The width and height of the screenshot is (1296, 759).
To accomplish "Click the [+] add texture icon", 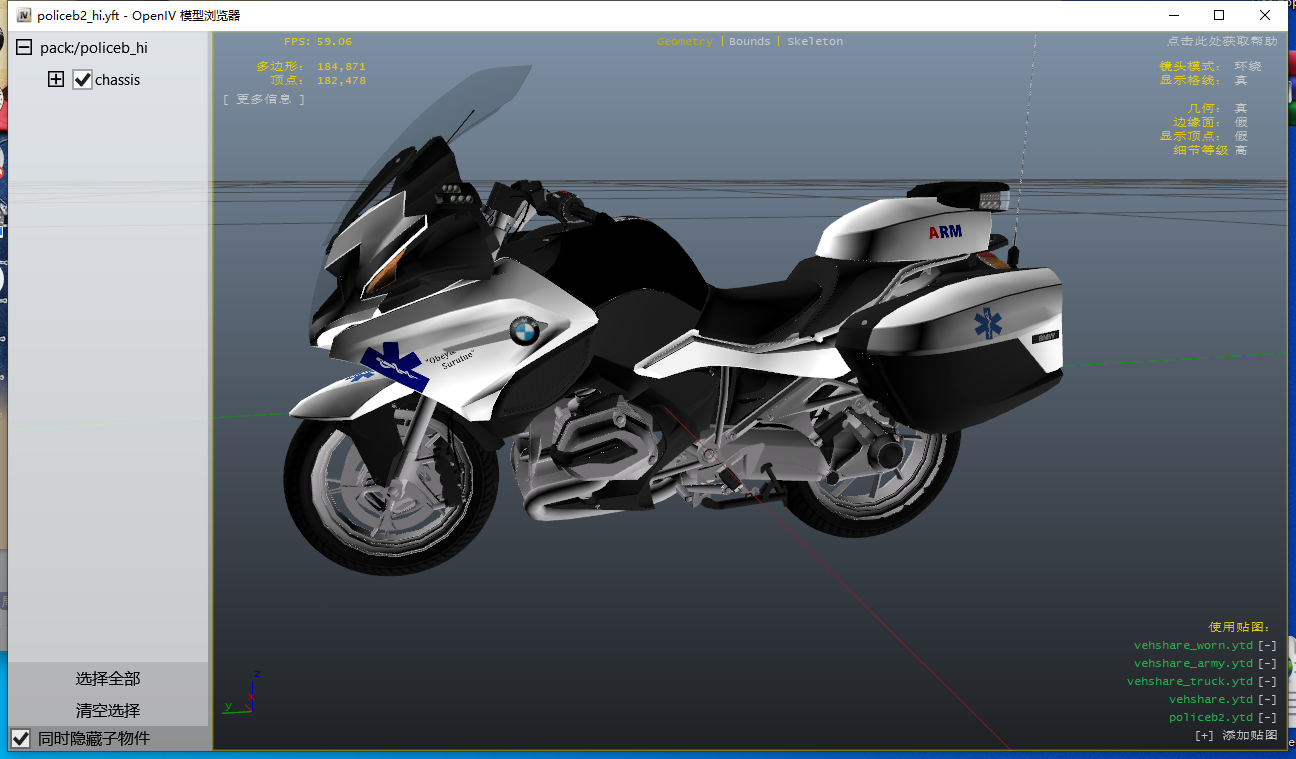I will [1204, 736].
